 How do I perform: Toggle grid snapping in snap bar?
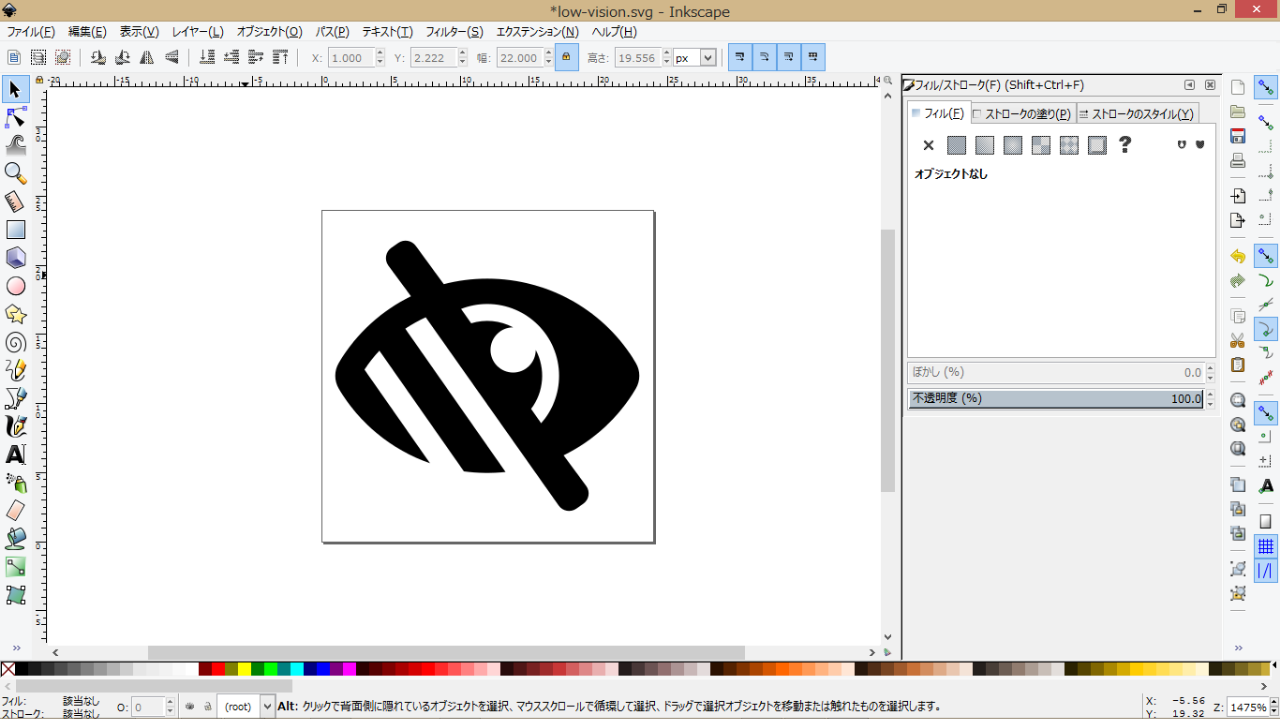1265,546
